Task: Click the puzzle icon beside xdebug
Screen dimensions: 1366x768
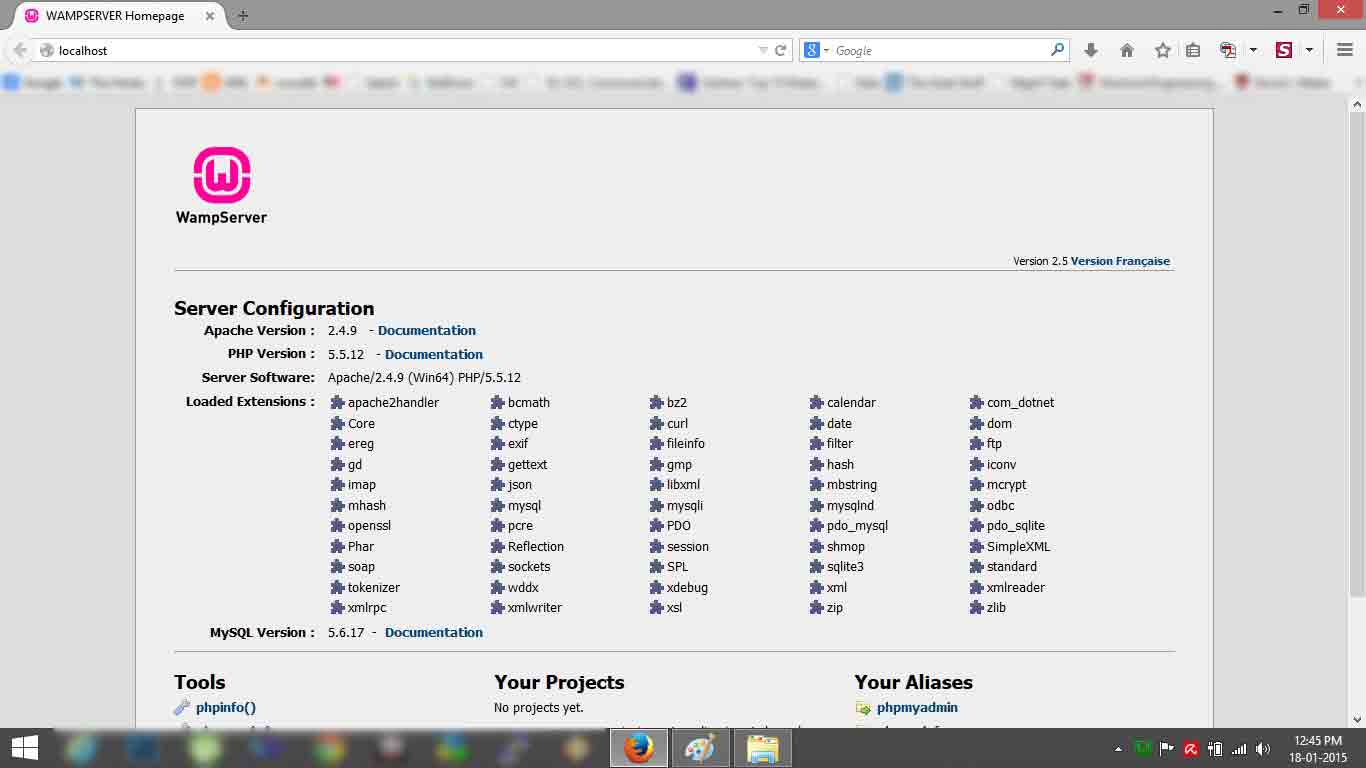Action: (x=657, y=588)
